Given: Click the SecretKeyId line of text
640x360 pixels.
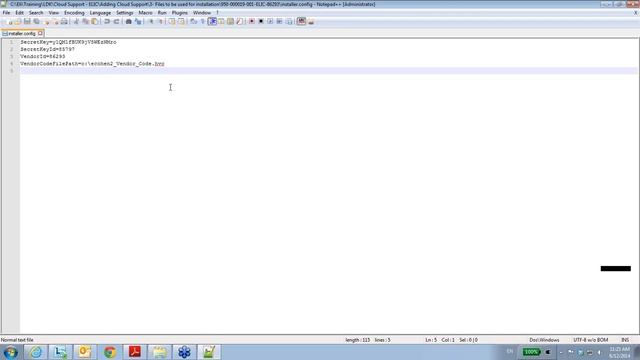Looking at the screenshot, I should (x=47, y=49).
